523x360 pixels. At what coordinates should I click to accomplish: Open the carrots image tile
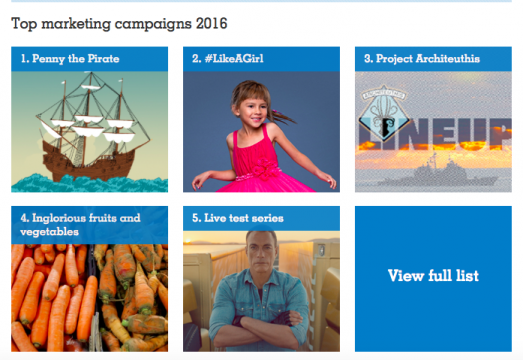tap(89, 298)
